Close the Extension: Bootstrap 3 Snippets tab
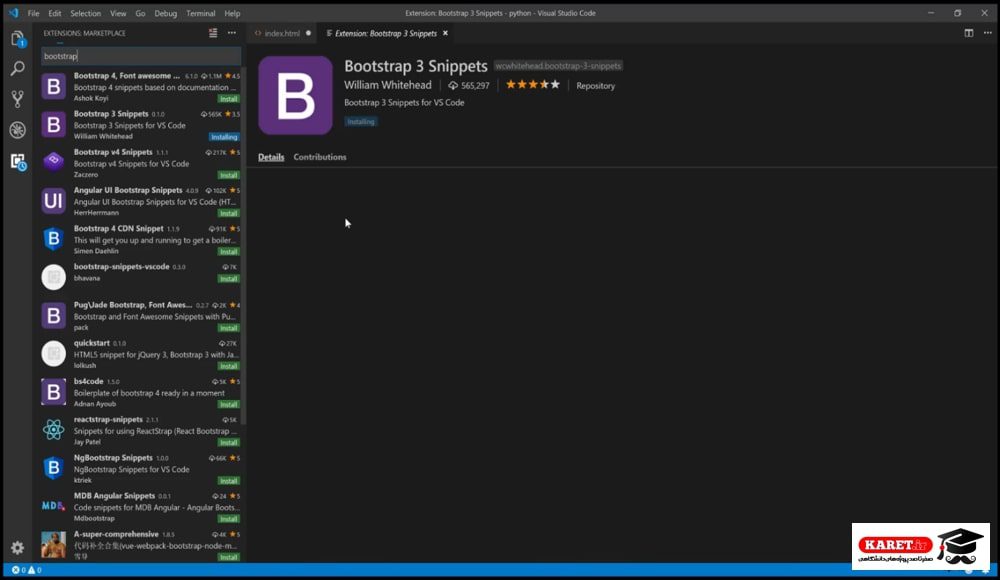 445,33
